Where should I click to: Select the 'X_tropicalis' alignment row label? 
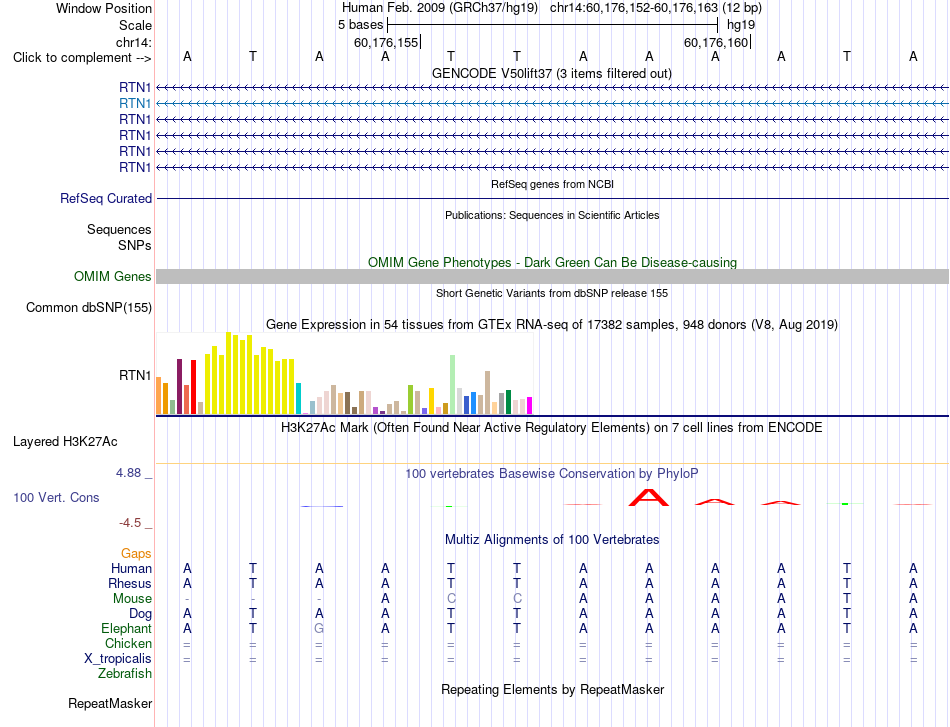pyautogui.click(x=118, y=659)
